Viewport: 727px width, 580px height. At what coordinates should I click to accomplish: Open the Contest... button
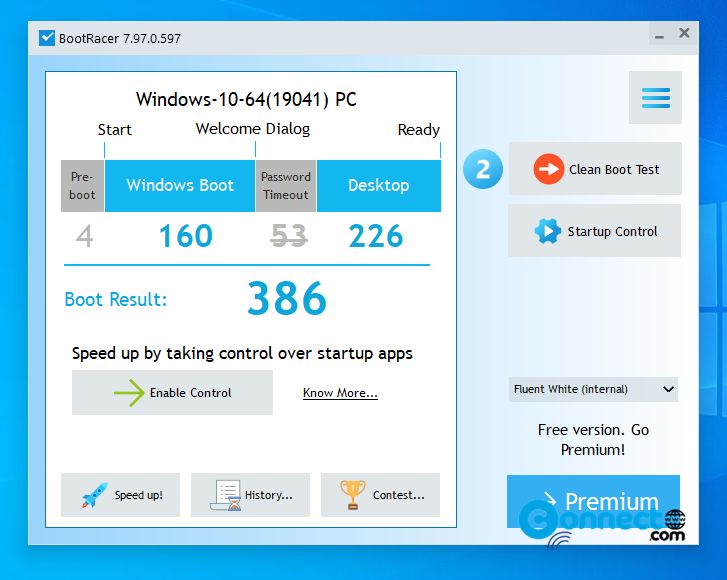[x=380, y=495]
